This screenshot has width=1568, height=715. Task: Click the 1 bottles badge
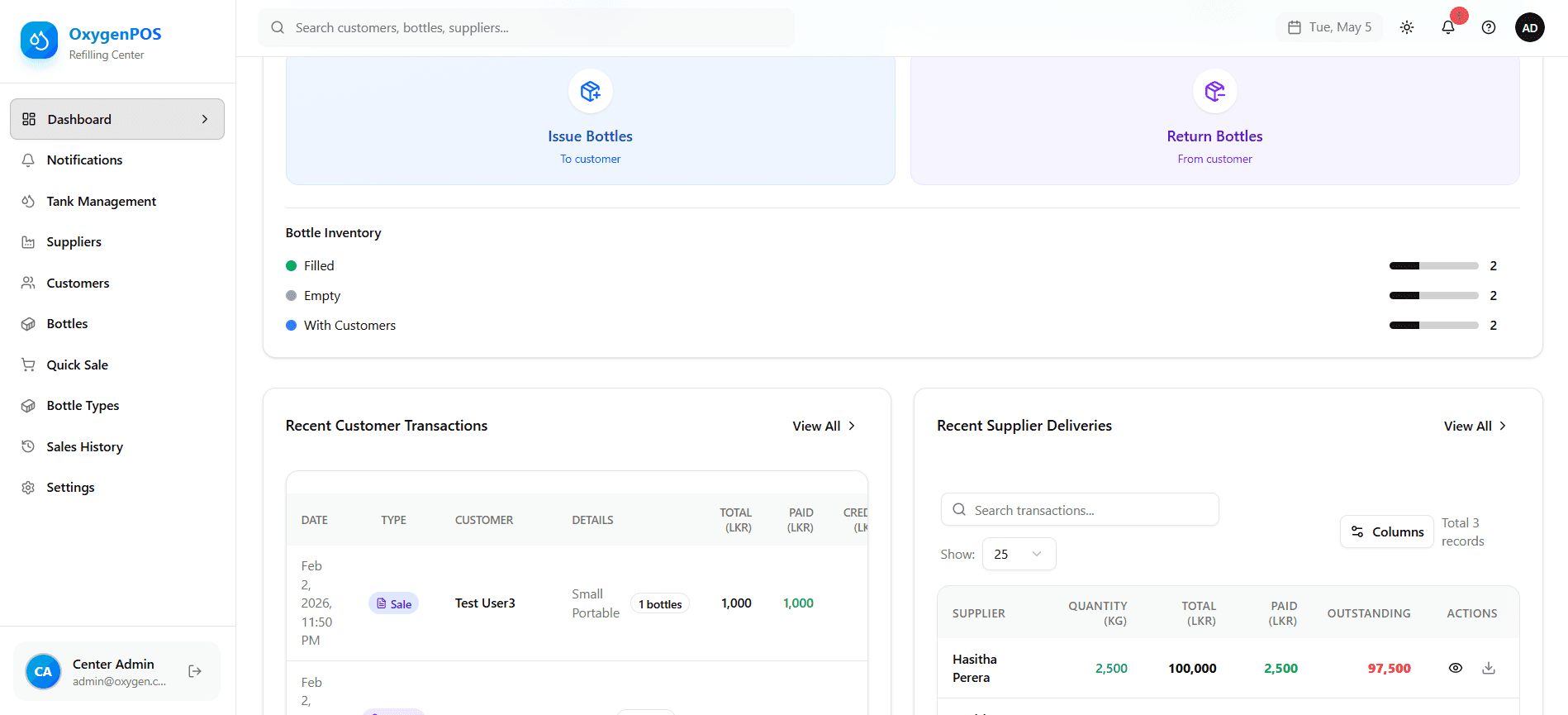pos(660,604)
